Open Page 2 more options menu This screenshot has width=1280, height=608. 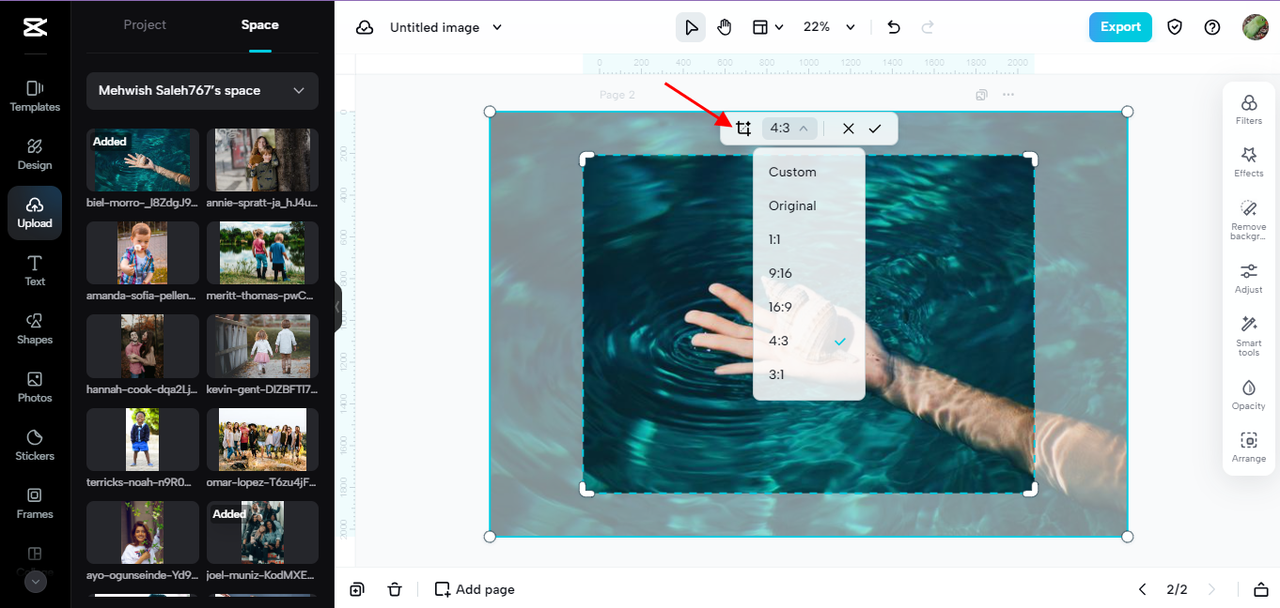click(1008, 95)
